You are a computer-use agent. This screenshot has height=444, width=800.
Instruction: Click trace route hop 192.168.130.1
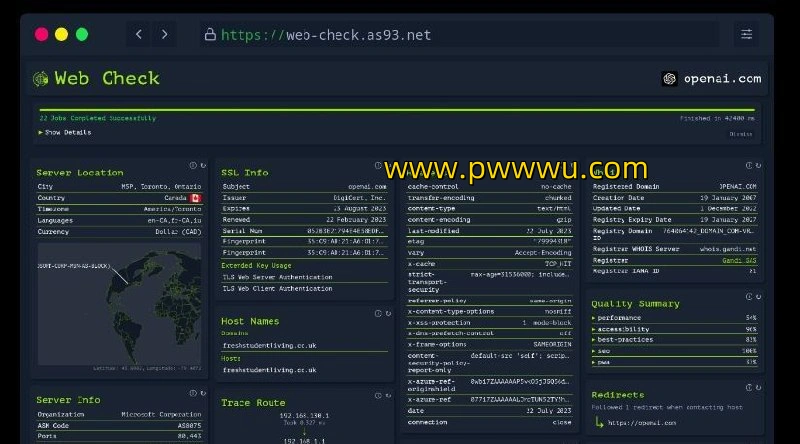click(x=304, y=415)
